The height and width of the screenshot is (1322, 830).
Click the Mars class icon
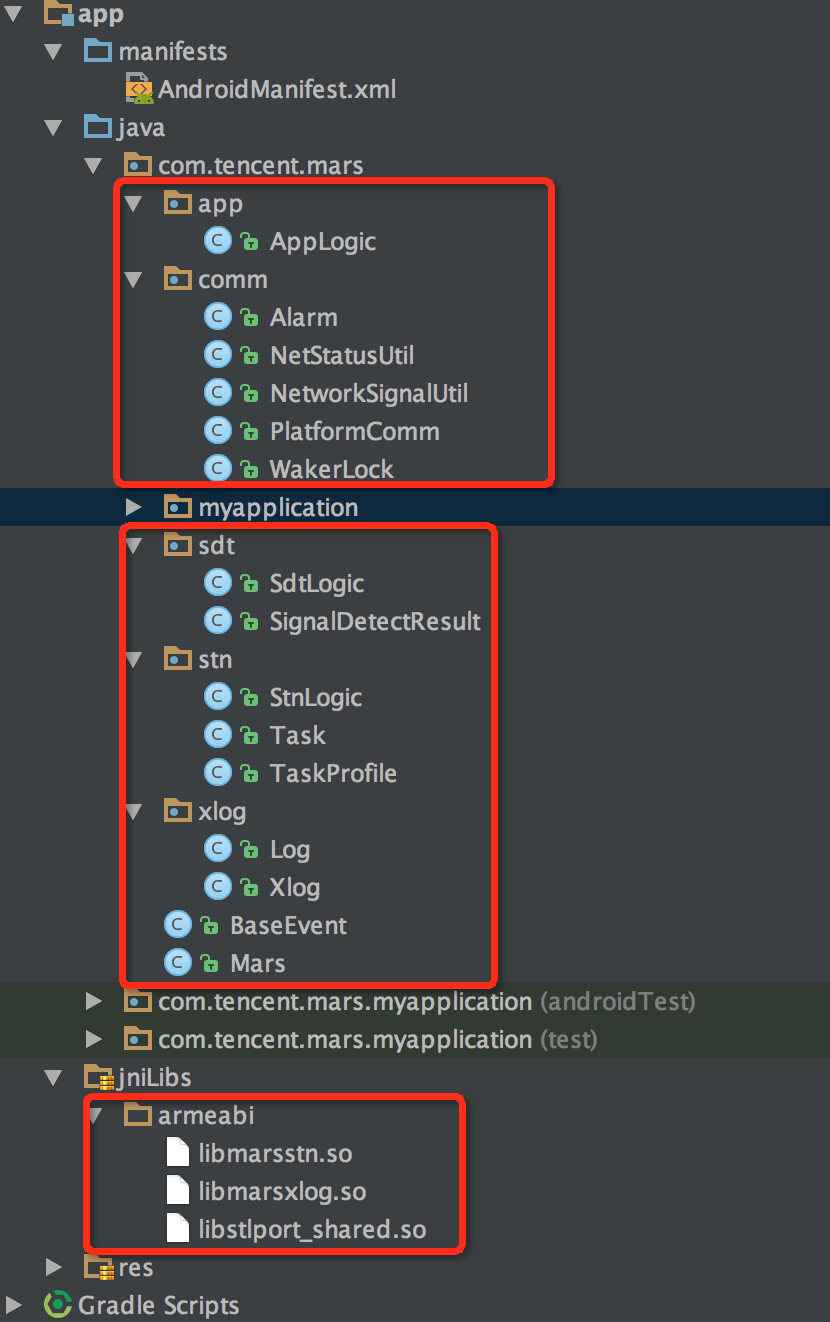click(178, 963)
